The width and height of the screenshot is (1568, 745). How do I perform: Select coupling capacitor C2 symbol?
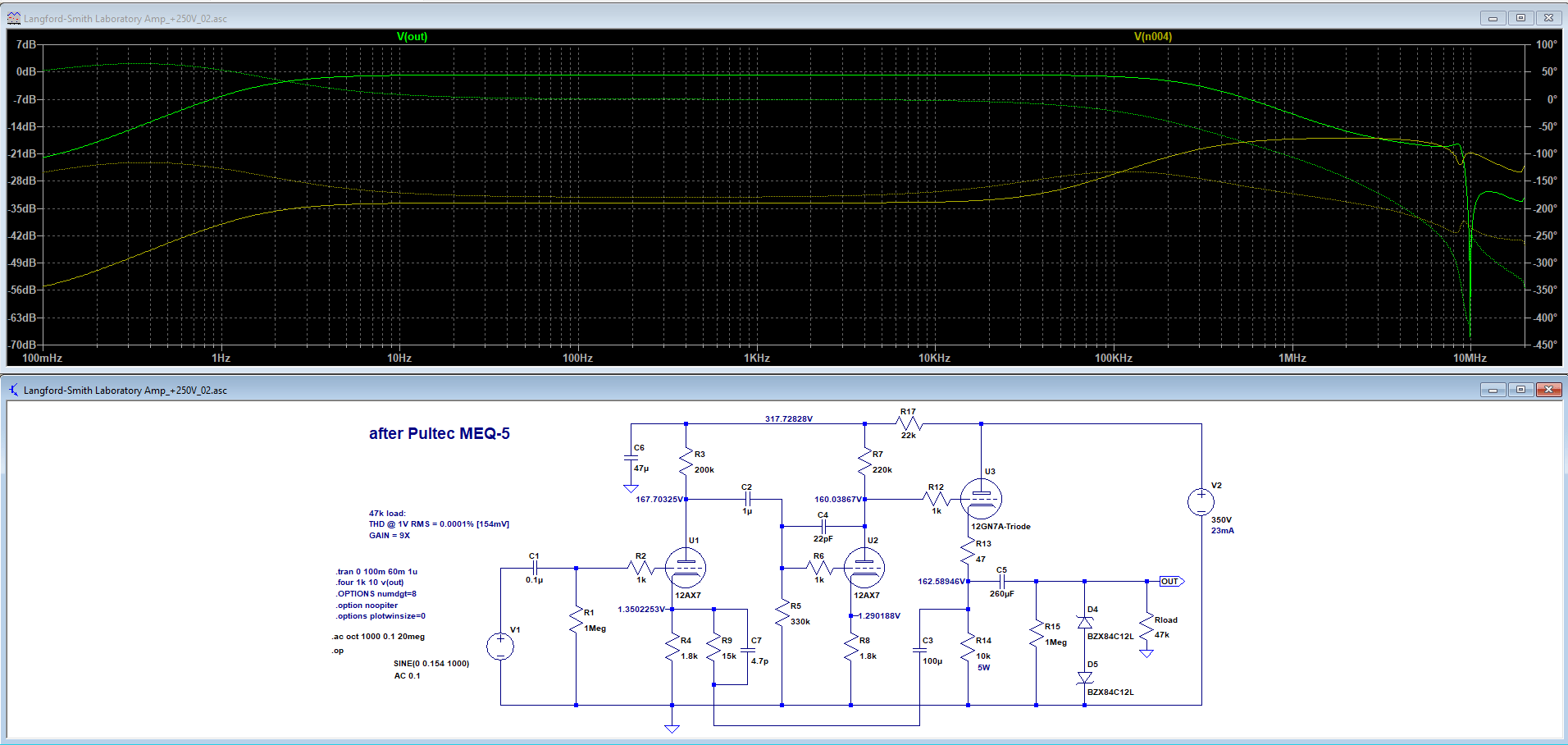click(747, 498)
